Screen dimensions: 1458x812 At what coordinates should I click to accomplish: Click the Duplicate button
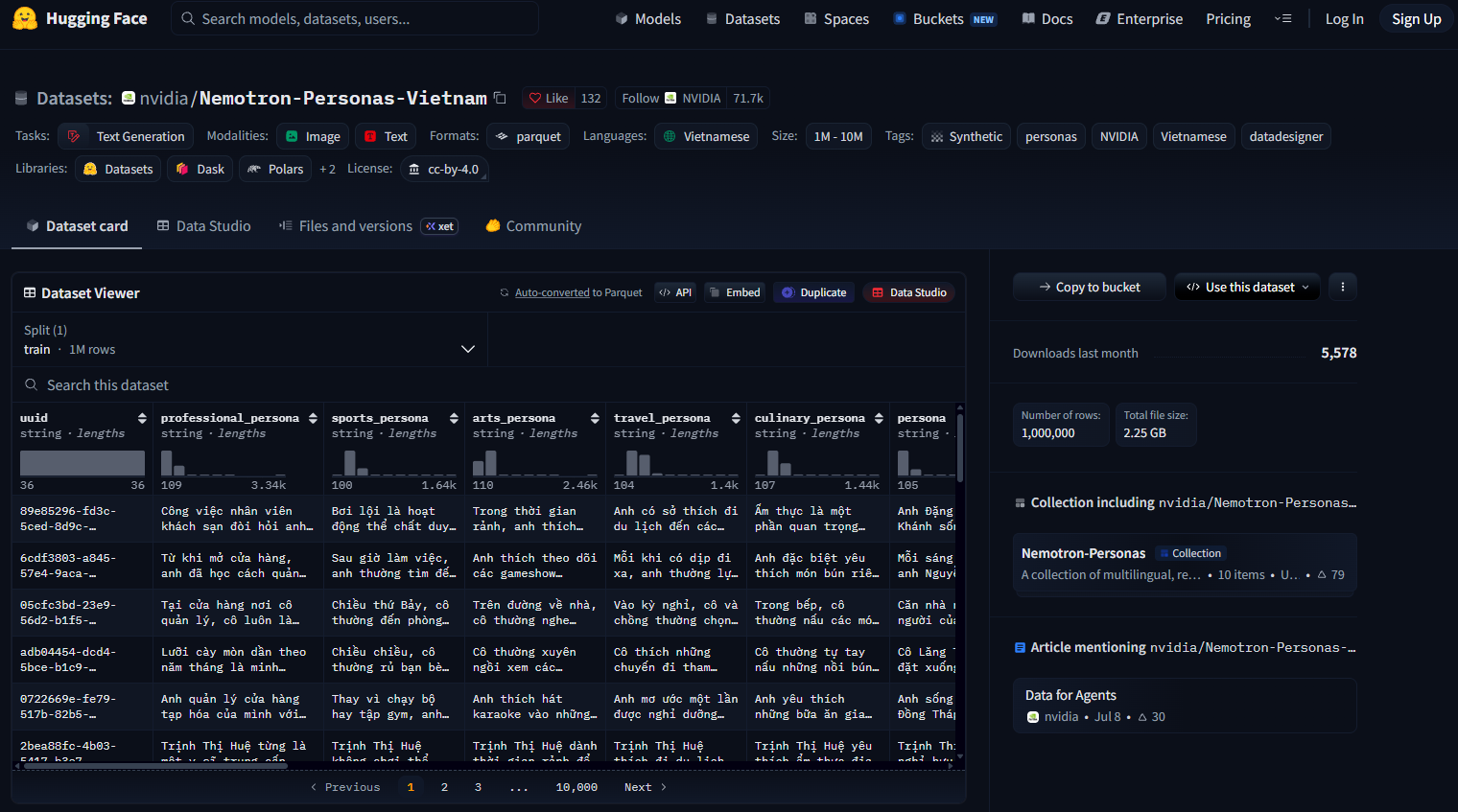point(813,292)
